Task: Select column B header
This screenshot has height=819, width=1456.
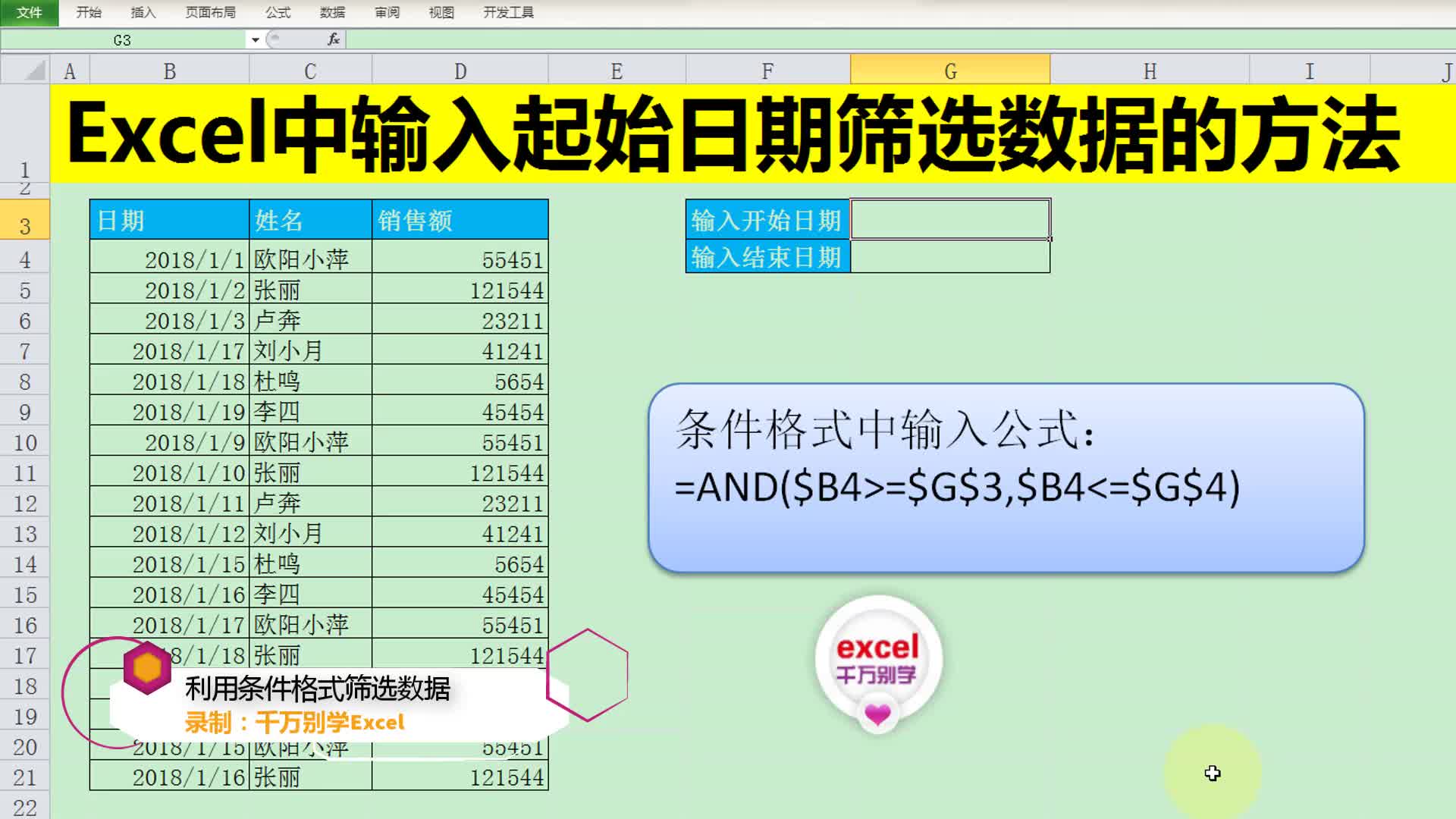Action: point(170,71)
